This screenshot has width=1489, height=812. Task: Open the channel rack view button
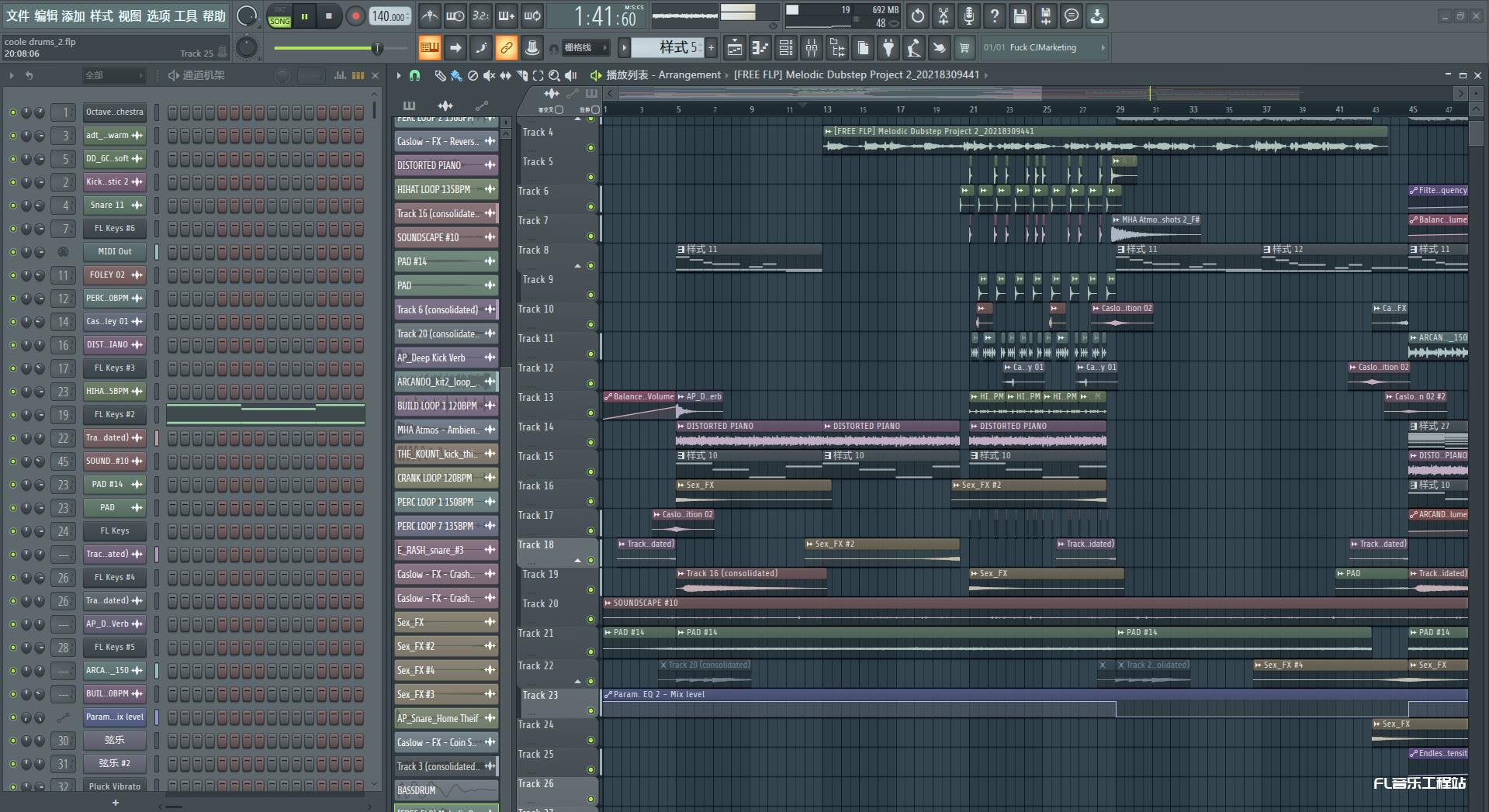(786, 48)
